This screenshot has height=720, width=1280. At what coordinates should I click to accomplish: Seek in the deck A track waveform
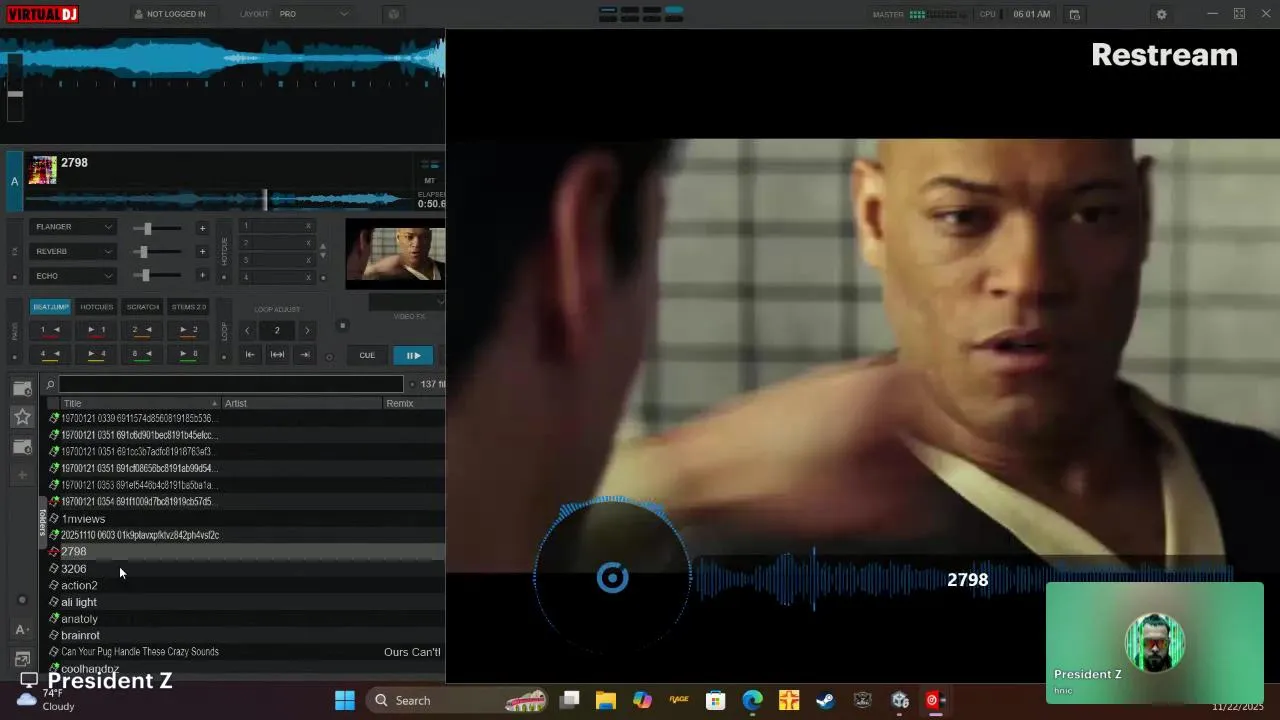[220, 199]
